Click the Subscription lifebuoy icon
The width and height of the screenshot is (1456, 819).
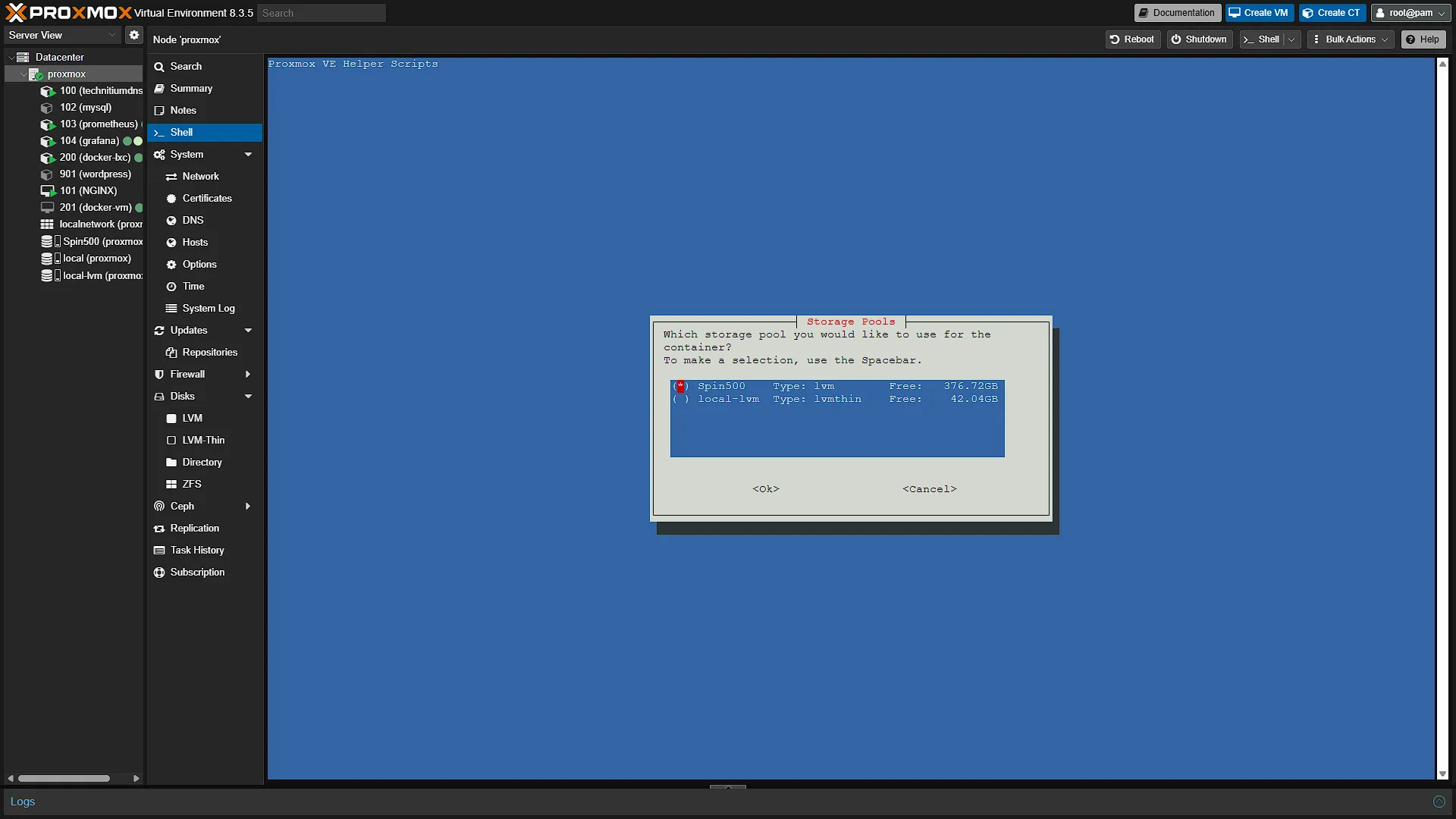159,573
